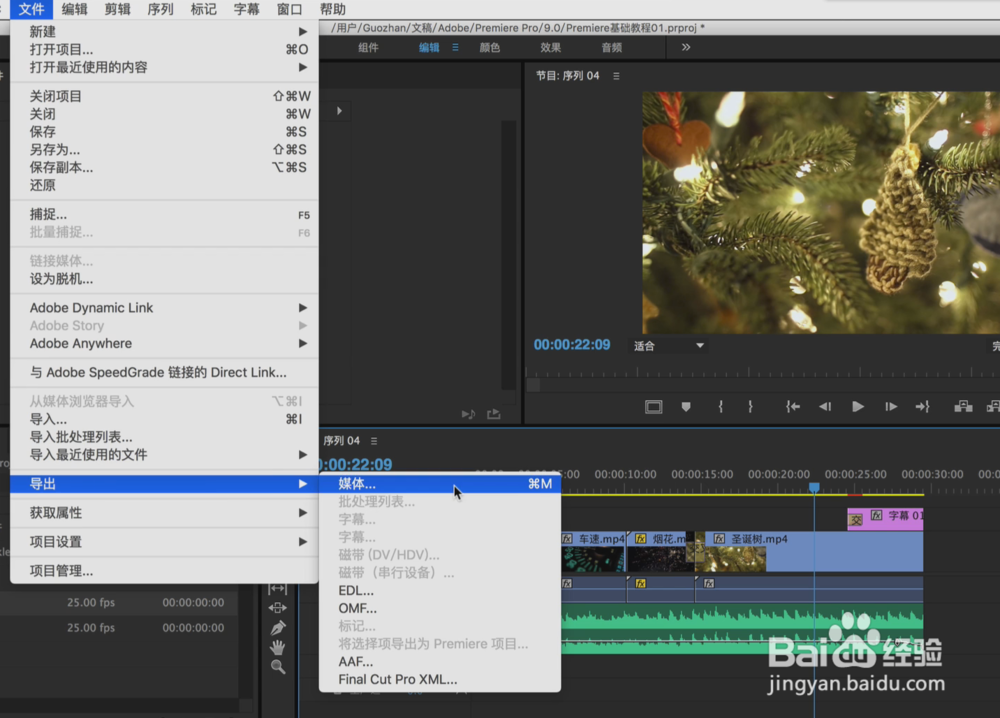Screen dimensions: 1000x718
Task: Click the Add Marker button
Action: 686,407
